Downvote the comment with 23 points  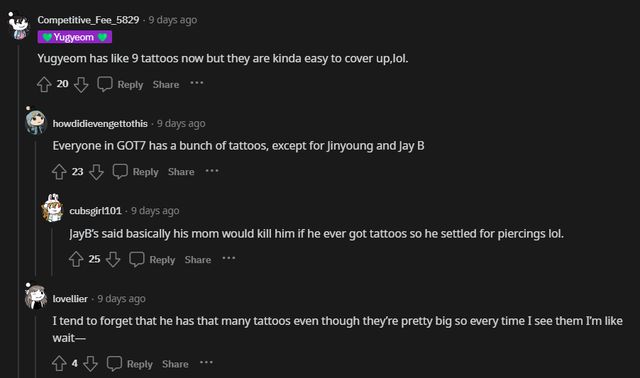coord(96,172)
